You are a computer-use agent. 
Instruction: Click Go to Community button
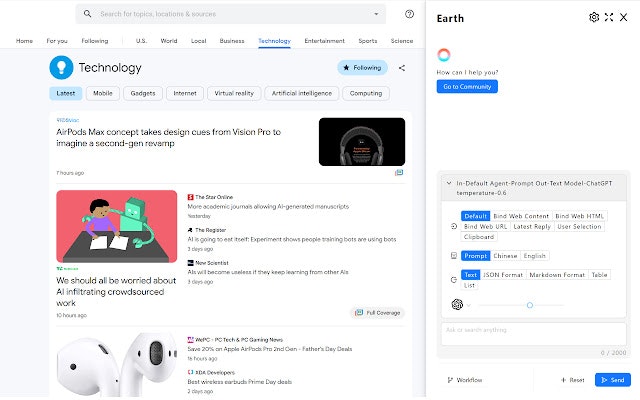pos(467,87)
